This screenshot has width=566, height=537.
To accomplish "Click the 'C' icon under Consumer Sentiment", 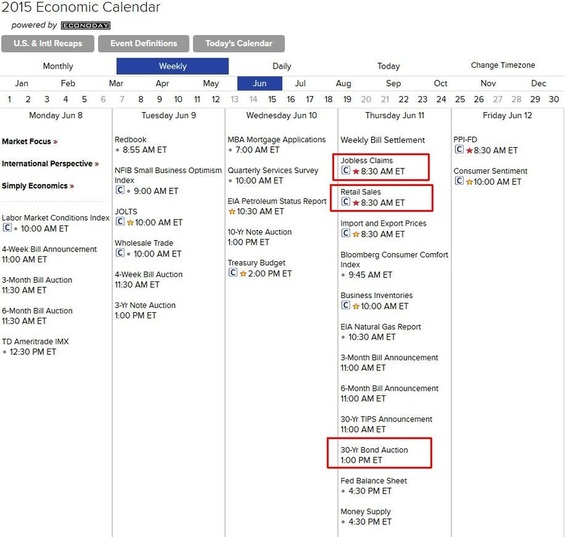I will [x=459, y=181].
